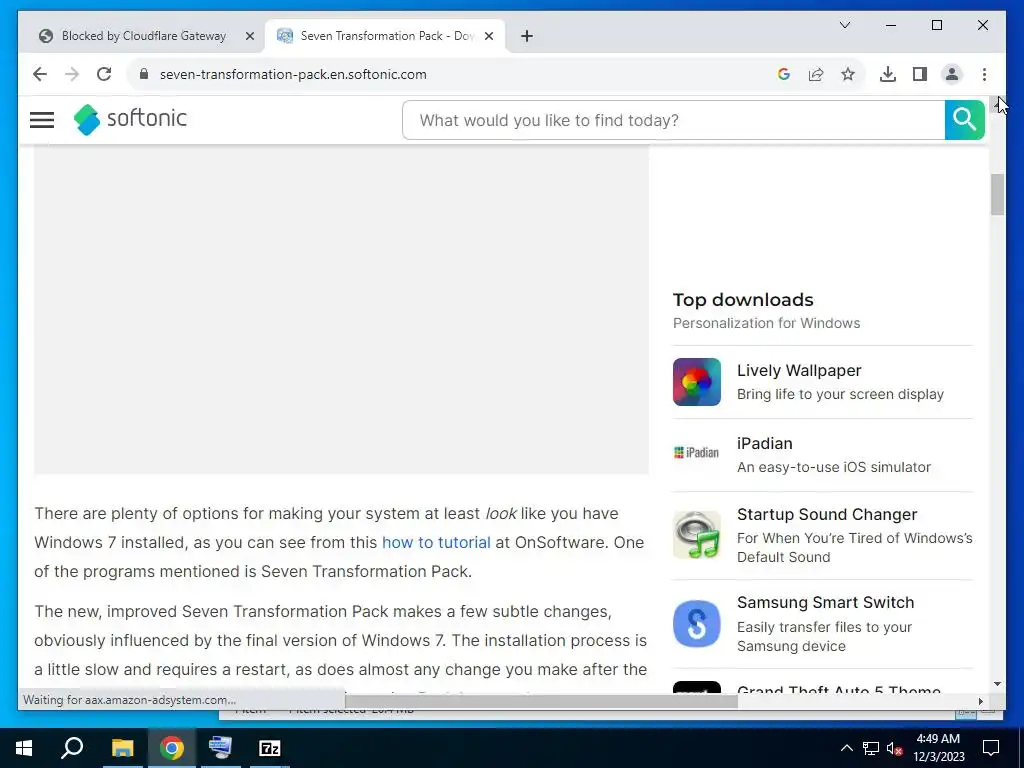Open Lively Wallpaper title link
This screenshot has width=1024, height=768.
[799, 370]
